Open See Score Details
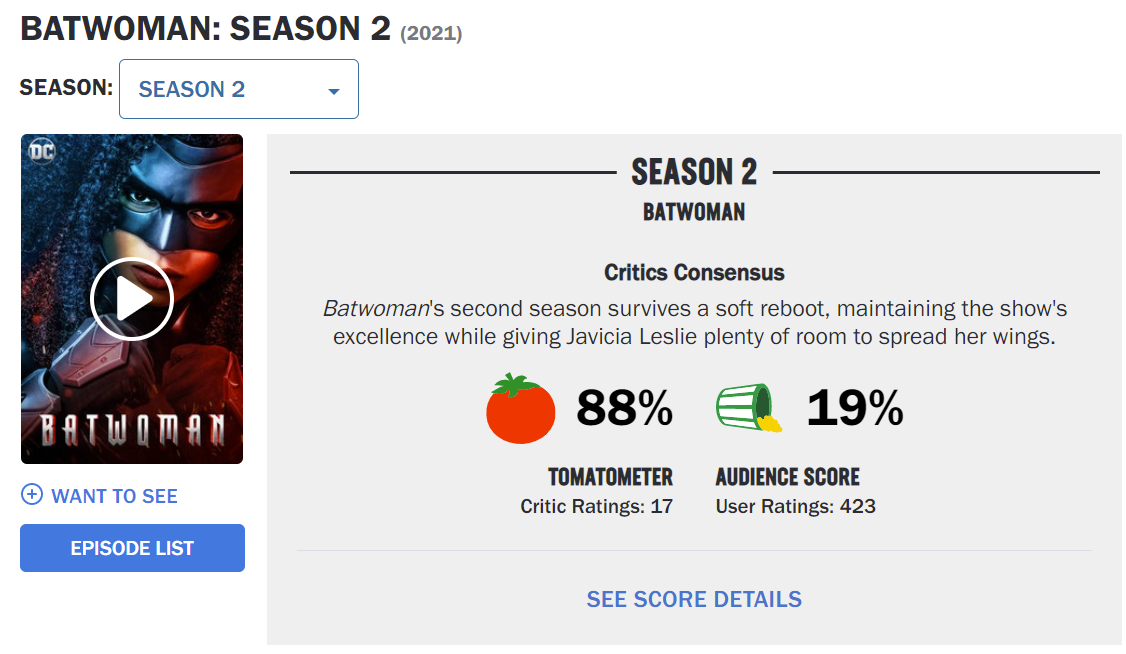Image resolution: width=1126 pixels, height=654 pixels. pyautogui.click(x=694, y=599)
